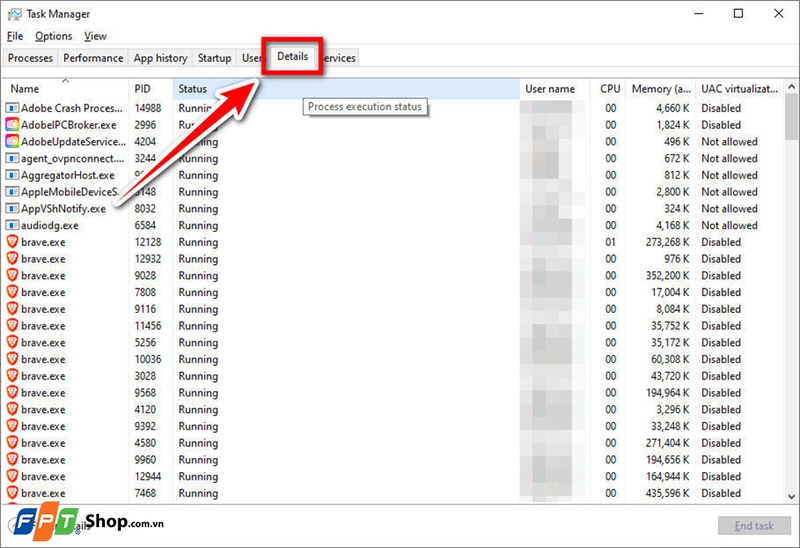The image size is (800, 548).
Task: Click Brave icon for PID 9568
Action: (12, 392)
